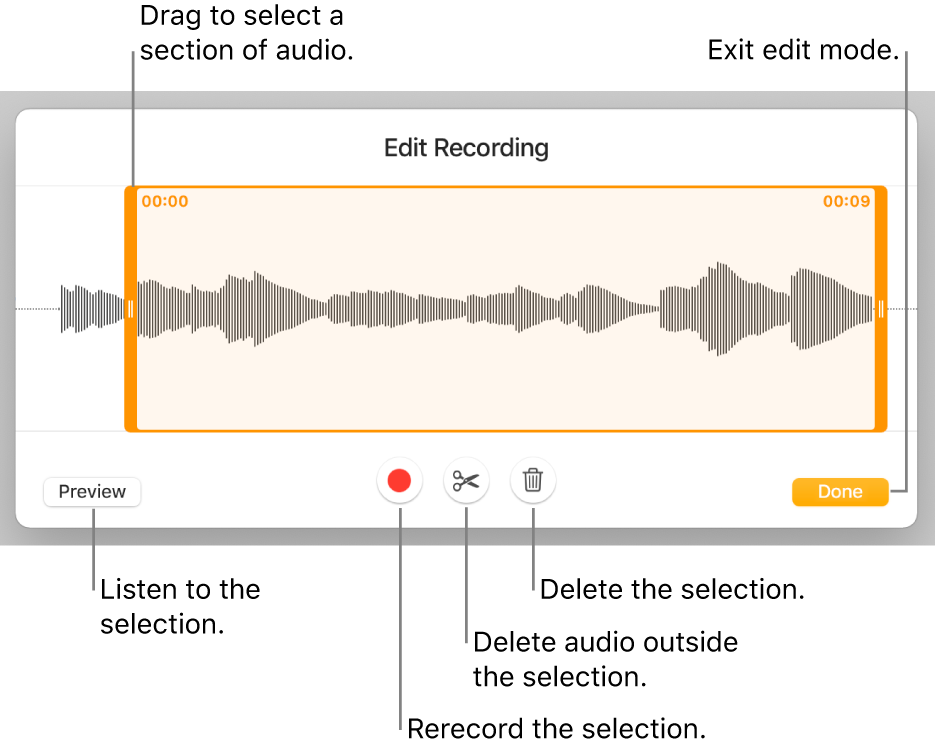The height and width of the screenshot is (750, 935).
Task: Trim audio with the scissors icon
Action: click(x=466, y=481)
